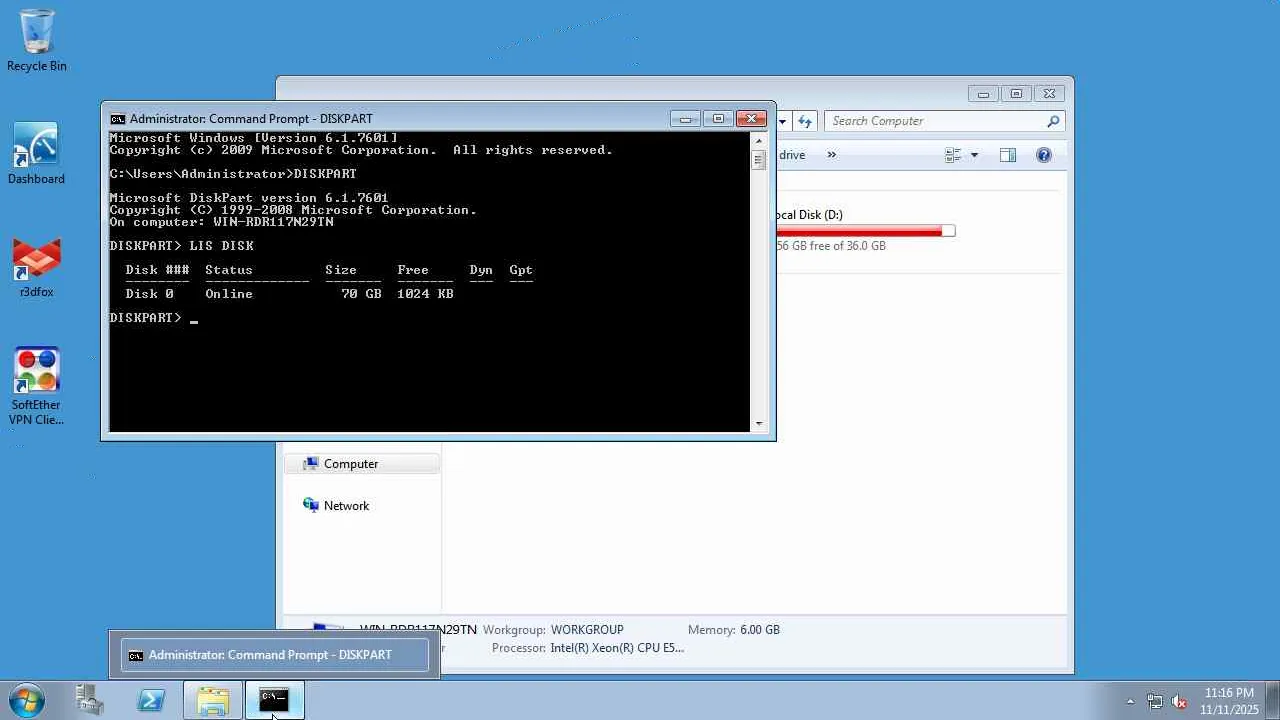
Task: Select Network in the navigation pane
Action: [x=346, y=506]
